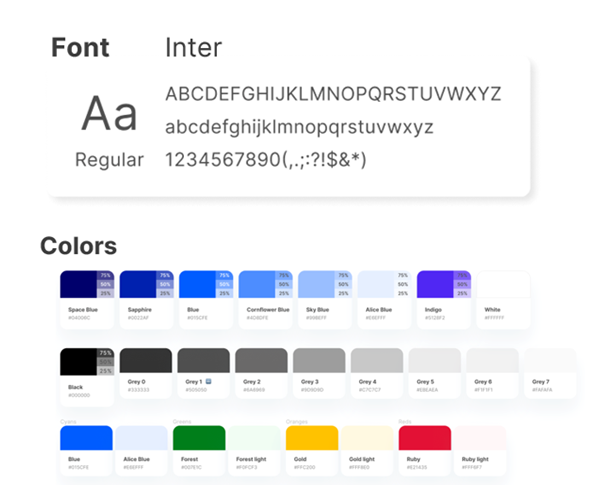Click the 75% opacity chip on Cornflower Blue
This screenshot has width=600, height=500.
[284, 275]
